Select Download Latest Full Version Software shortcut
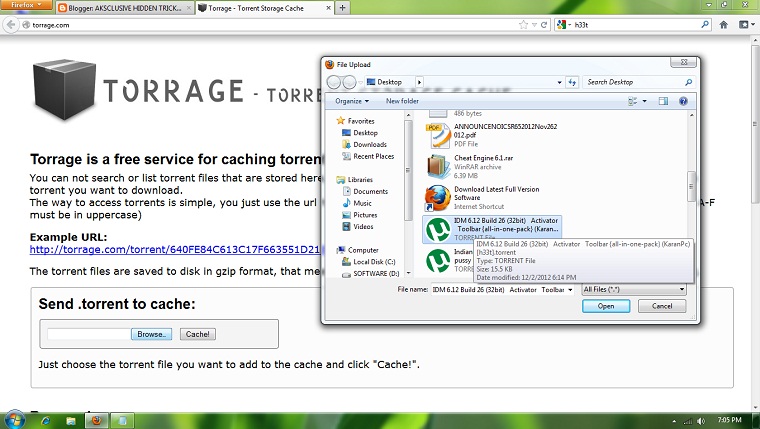Viewport: 760px width, 429px height. pos(492,198)
